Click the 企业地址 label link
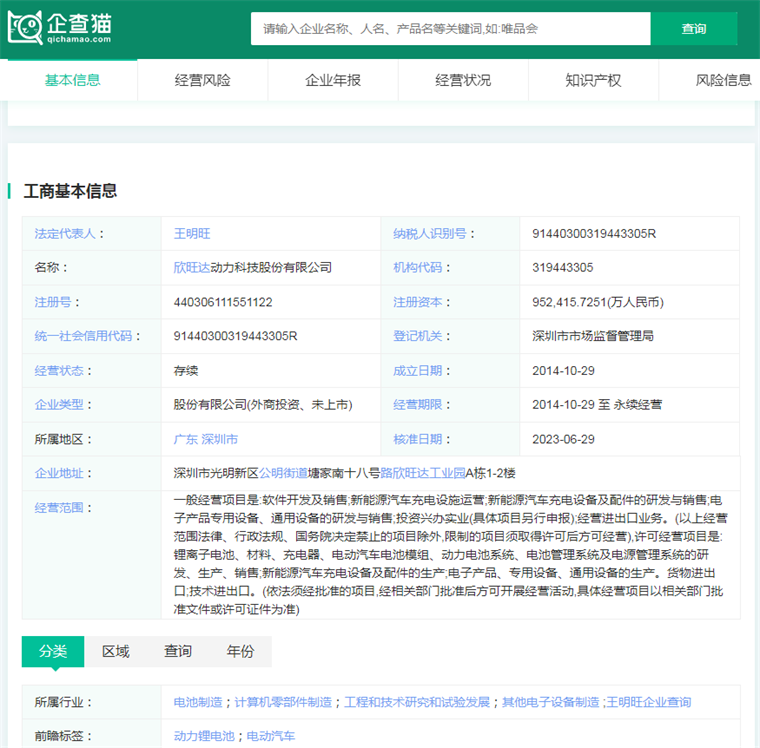 59,473
